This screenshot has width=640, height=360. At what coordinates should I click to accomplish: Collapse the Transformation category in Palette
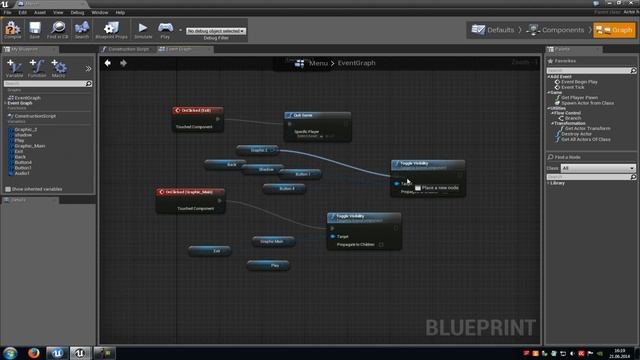pos(553,123)
